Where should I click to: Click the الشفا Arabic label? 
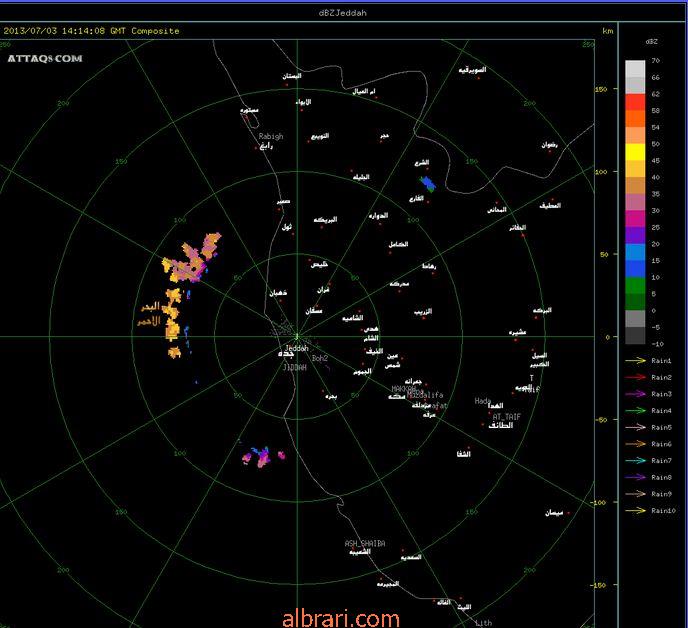[463, 454]
